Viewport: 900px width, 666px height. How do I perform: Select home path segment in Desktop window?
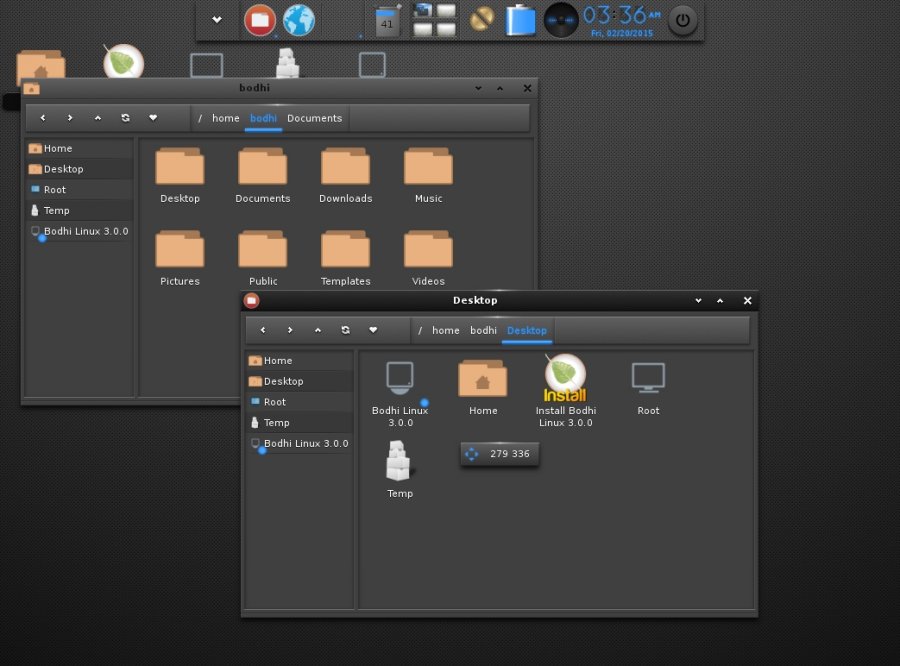[x=445, y=331]
